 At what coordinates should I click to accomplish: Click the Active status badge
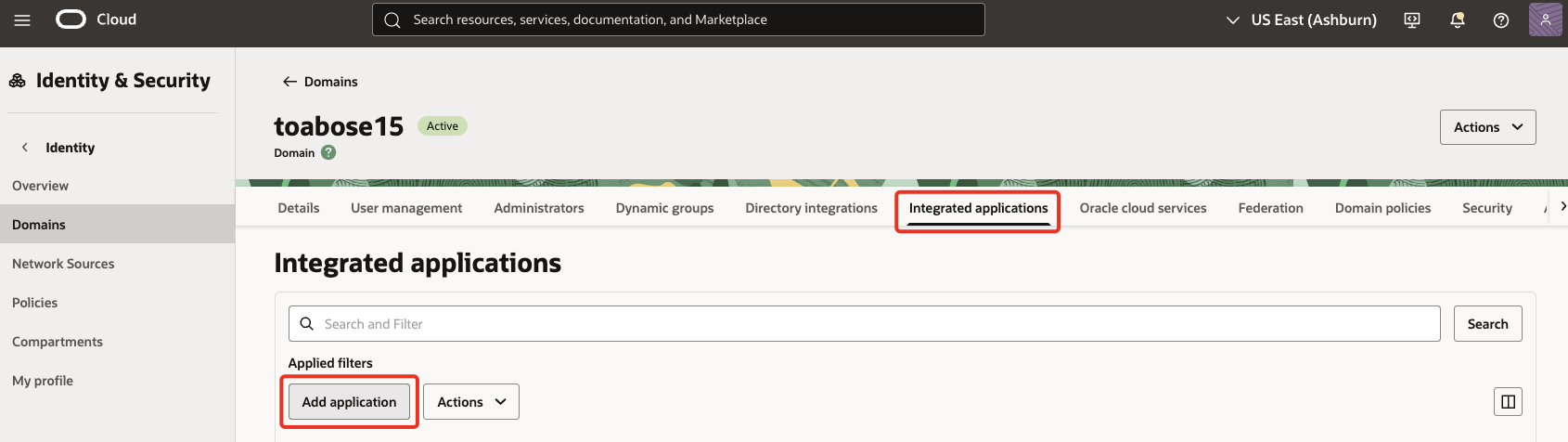point(443,126)
